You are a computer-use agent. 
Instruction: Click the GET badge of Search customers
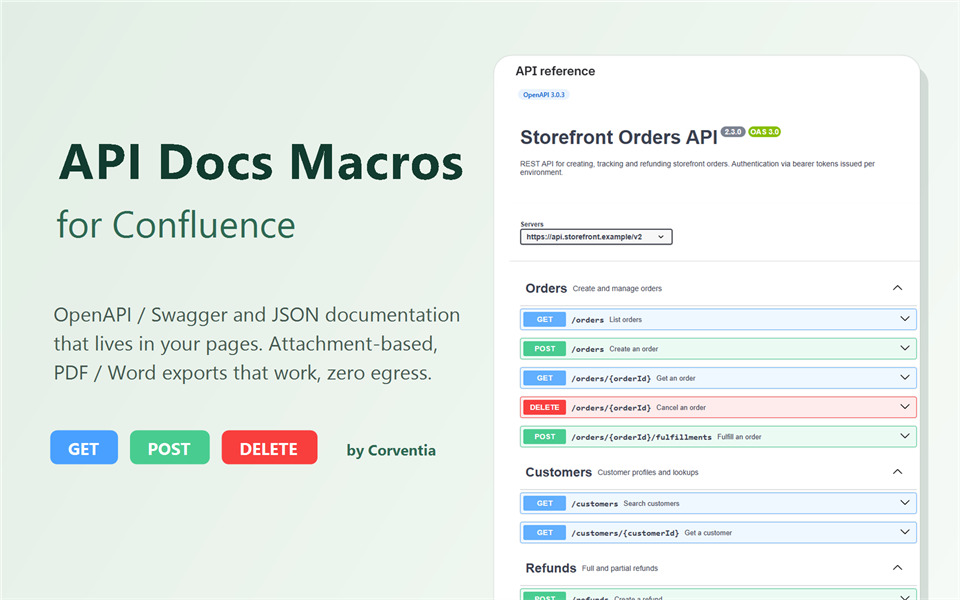[544, 503]
